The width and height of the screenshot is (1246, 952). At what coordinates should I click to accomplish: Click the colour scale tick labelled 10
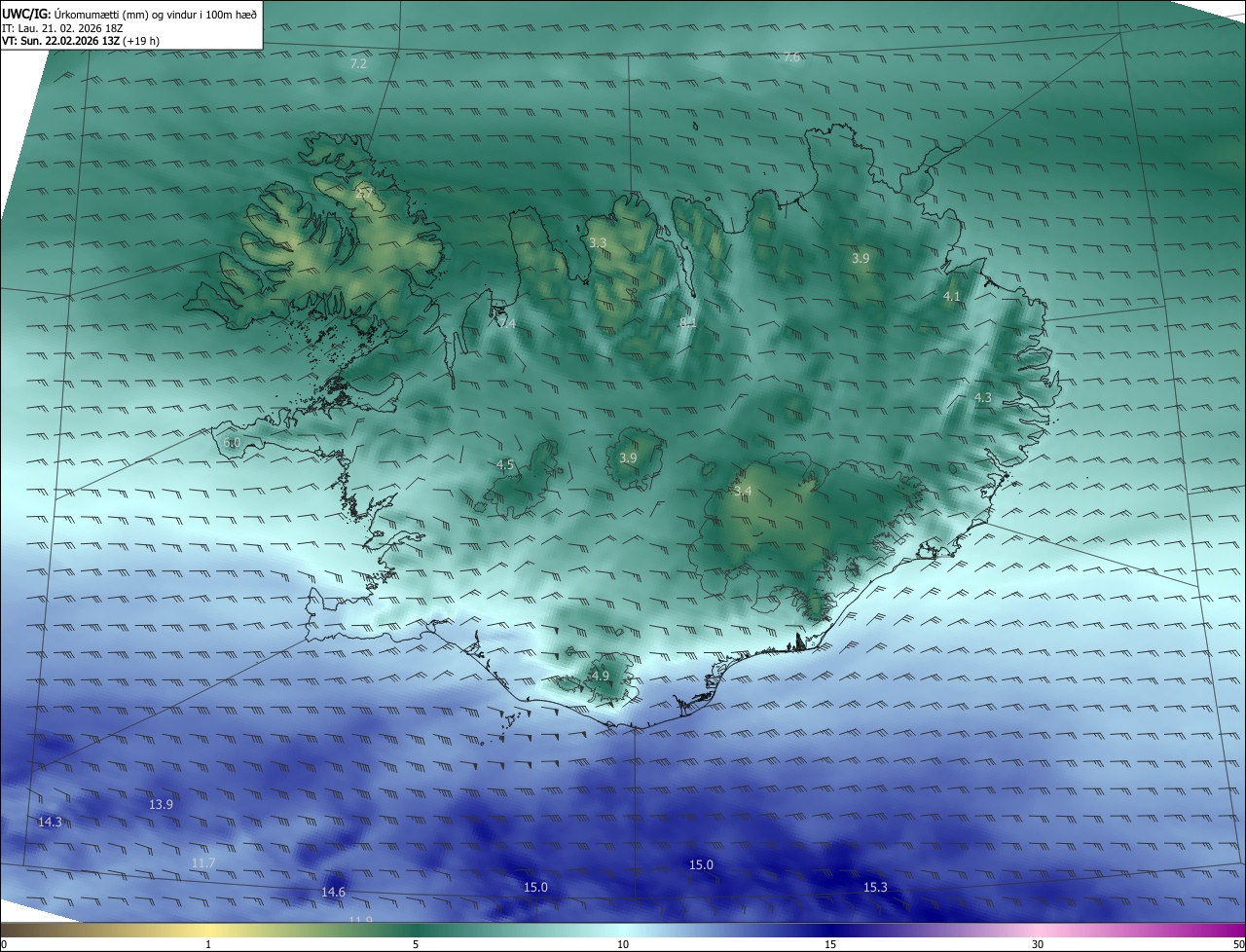coord(623,944)
